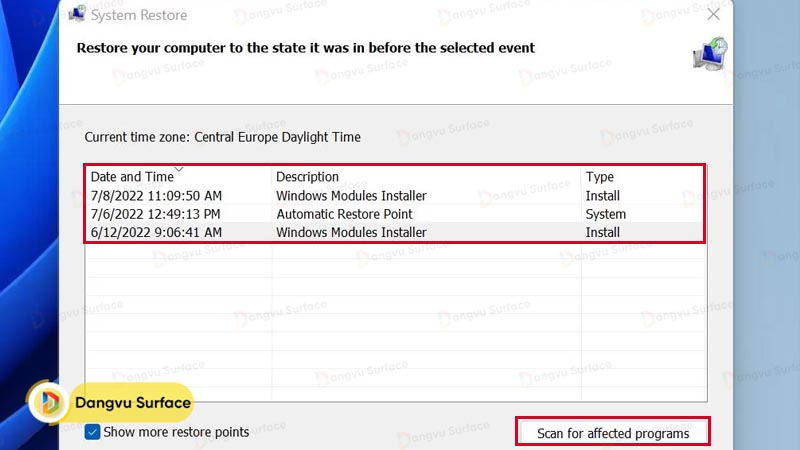
Task: Click 'Install' type in the 7/8/2022 row
Action: [602, 196]
